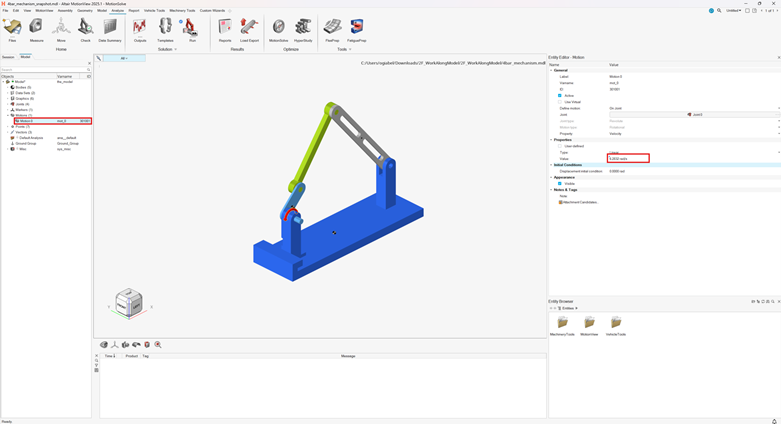Switch to the Report ribbon tab
This screenshot has width=781, height=424.
[x=134, y=10]
